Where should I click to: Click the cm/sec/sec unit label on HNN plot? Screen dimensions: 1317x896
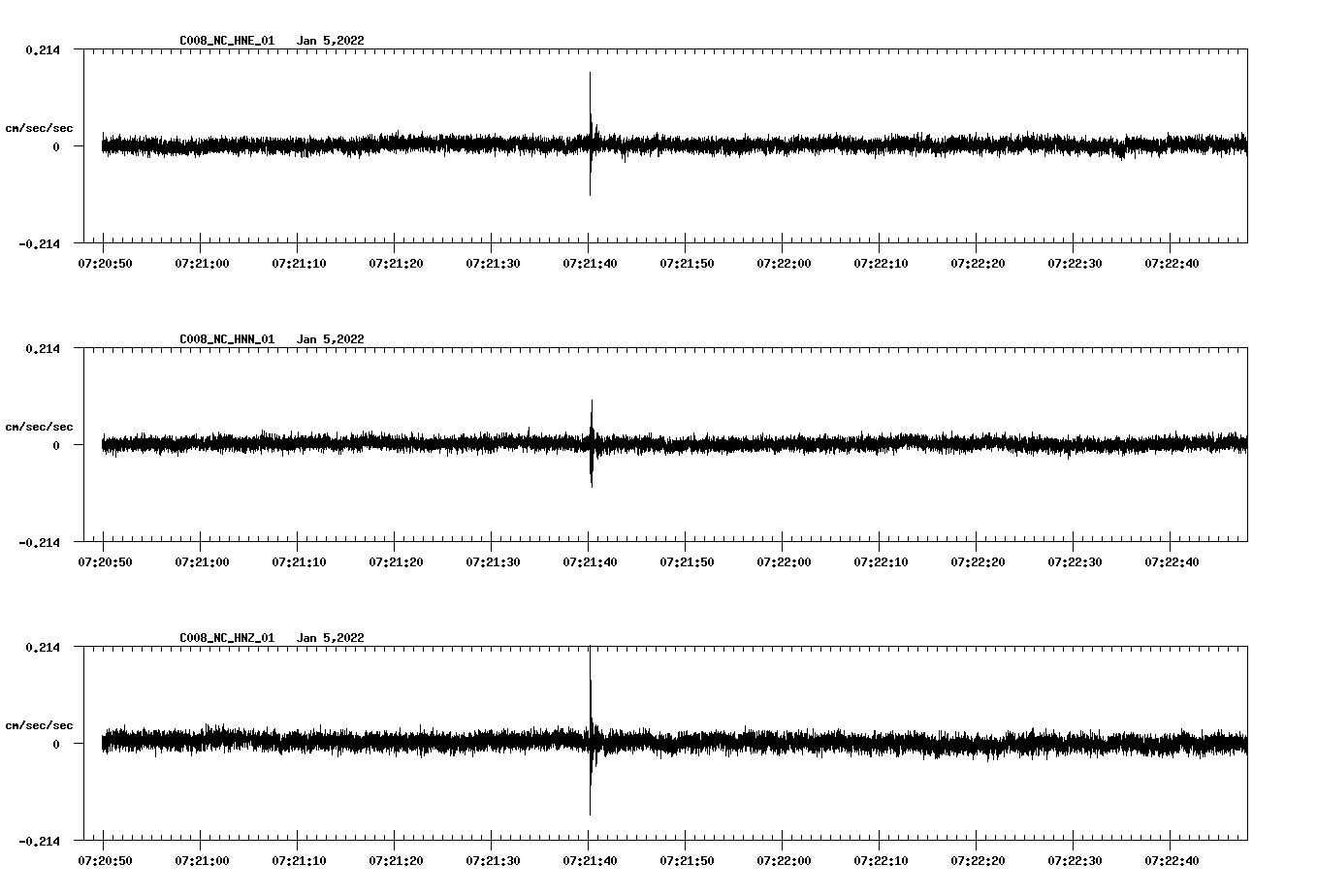(39, 427)
